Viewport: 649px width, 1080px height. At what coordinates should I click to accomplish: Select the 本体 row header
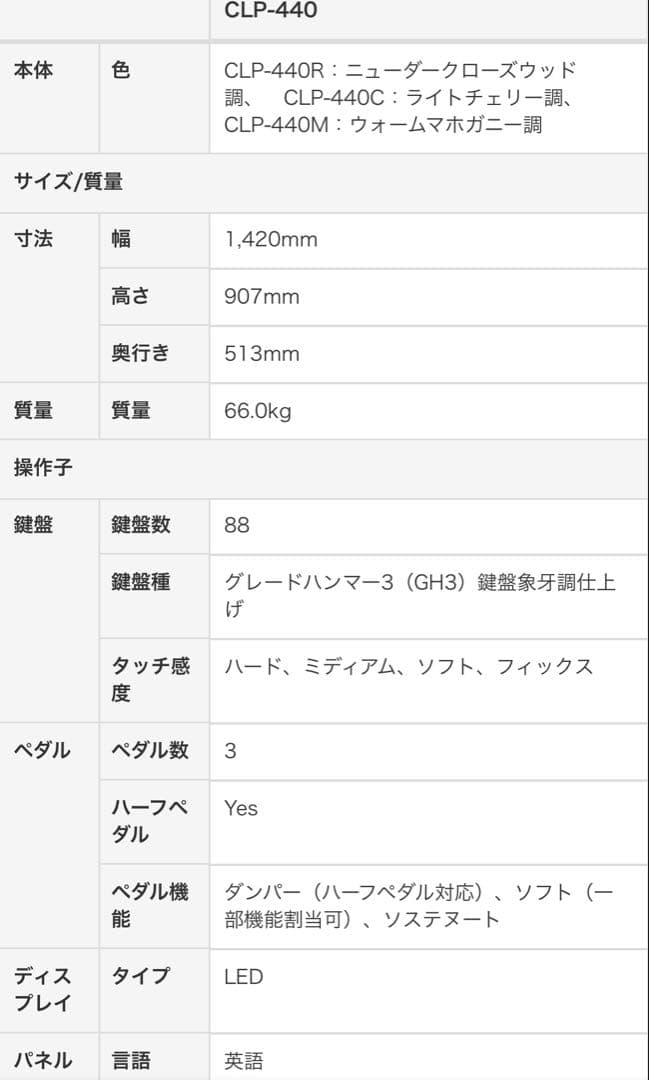33,71
